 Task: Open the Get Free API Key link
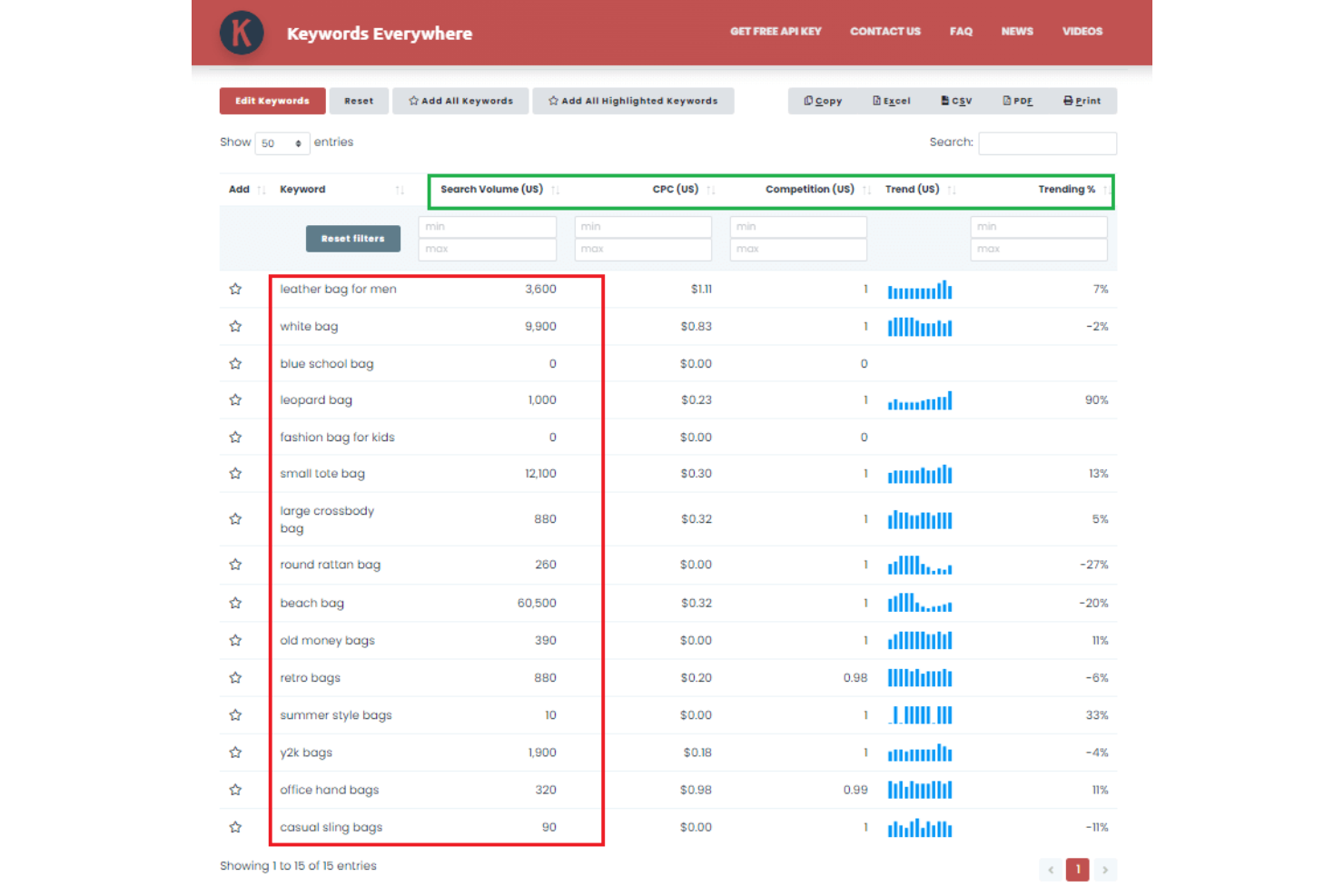[x=776, y=31]
